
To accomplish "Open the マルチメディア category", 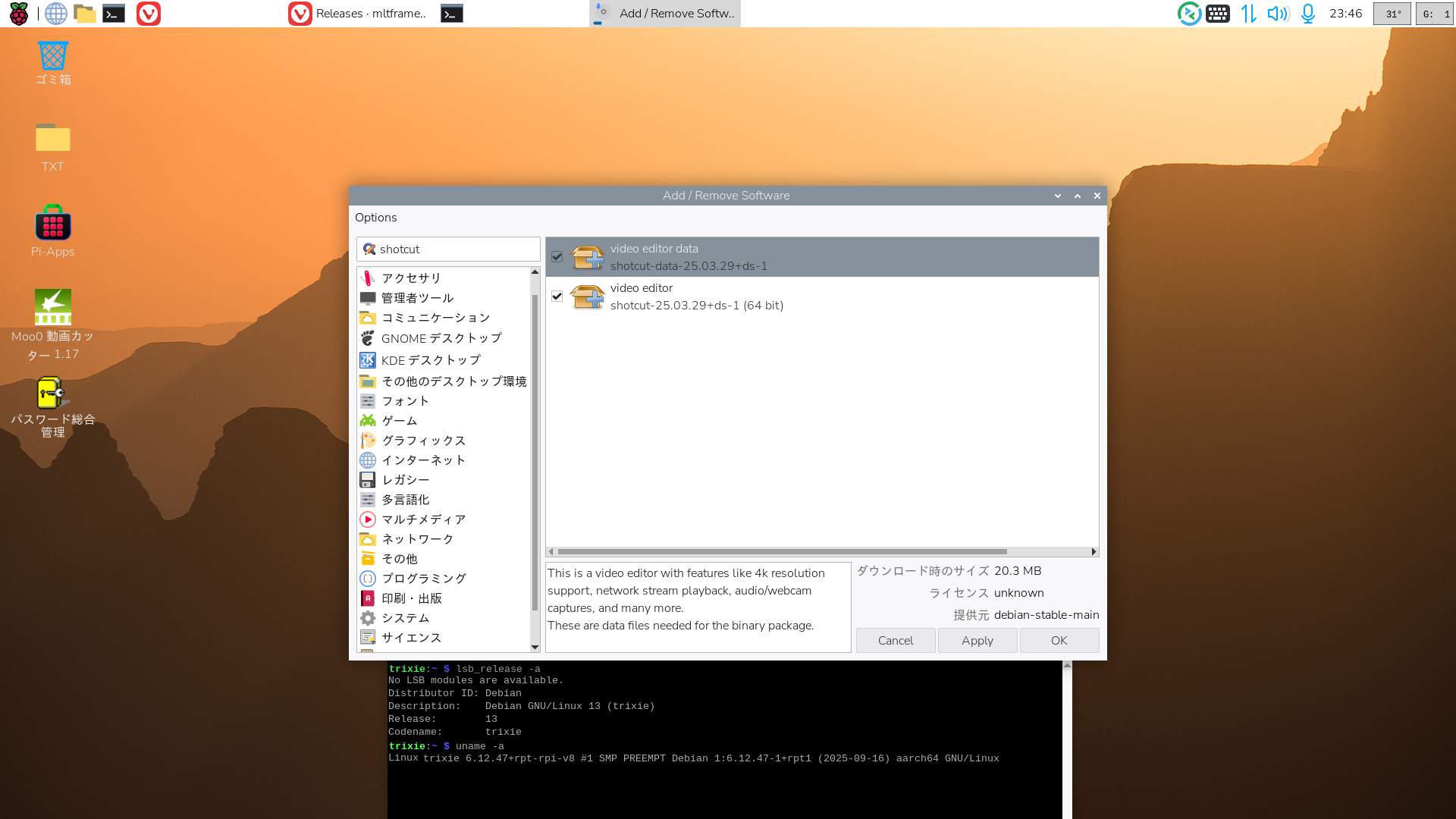I will point(423,519).
